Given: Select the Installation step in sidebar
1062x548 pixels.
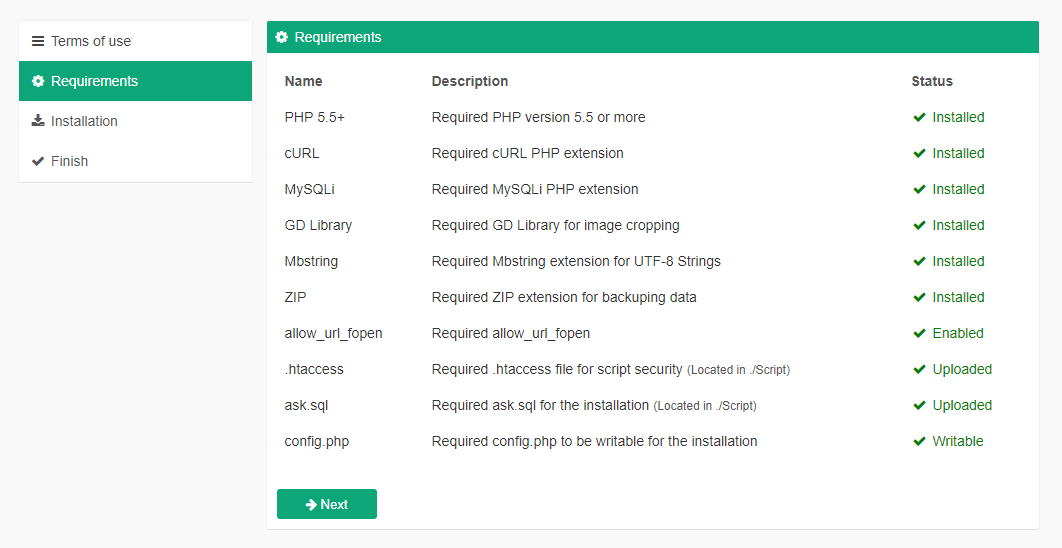Looking at the screenshot, I should pyautogui.click(x=84, y=121).
